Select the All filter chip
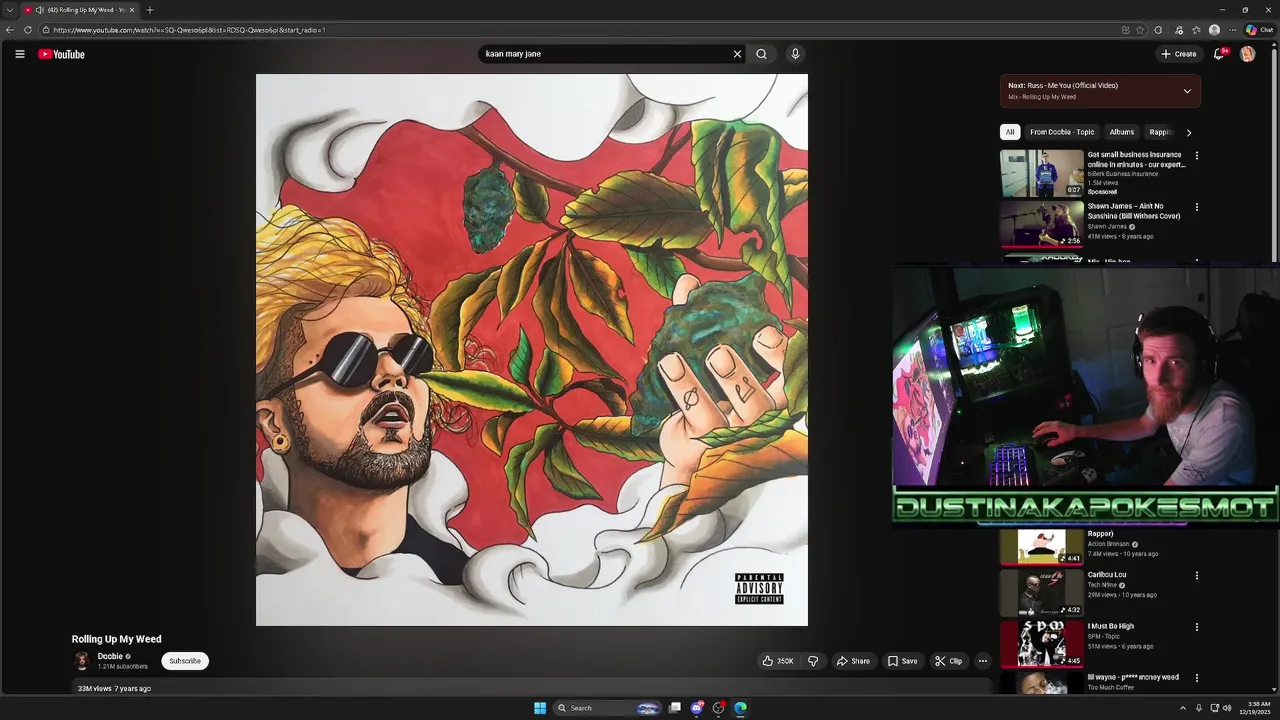1280x720 pixels. (1010, 132)
